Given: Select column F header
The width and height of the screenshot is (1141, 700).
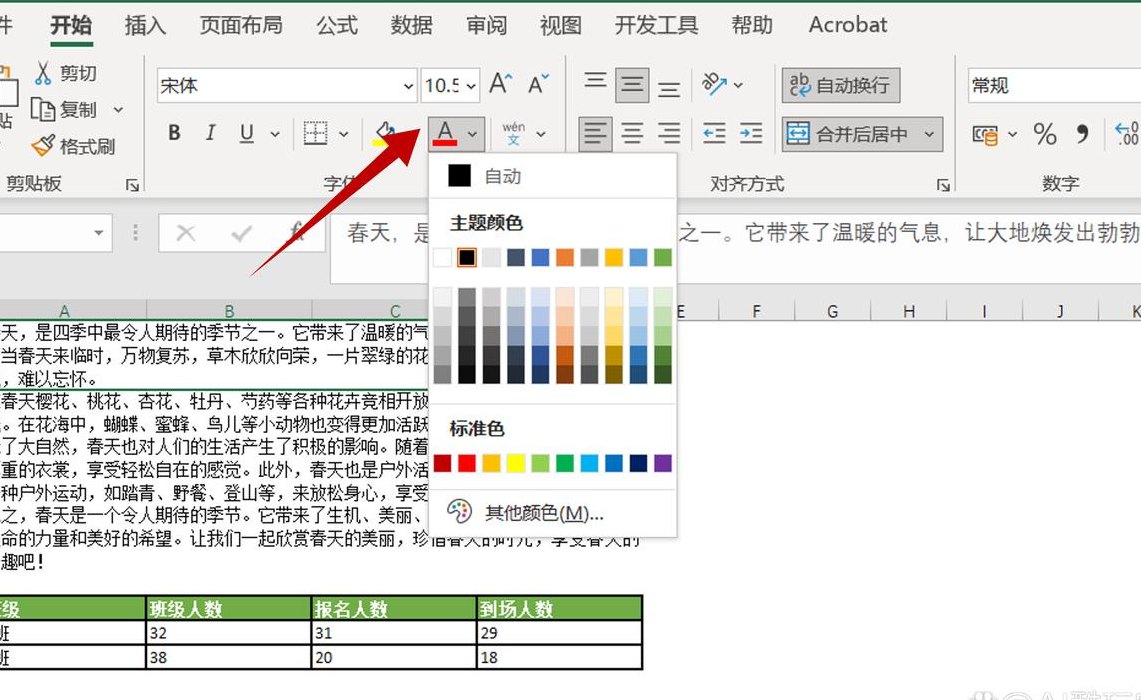Looking at the screenshot, I should click(757, 311).
